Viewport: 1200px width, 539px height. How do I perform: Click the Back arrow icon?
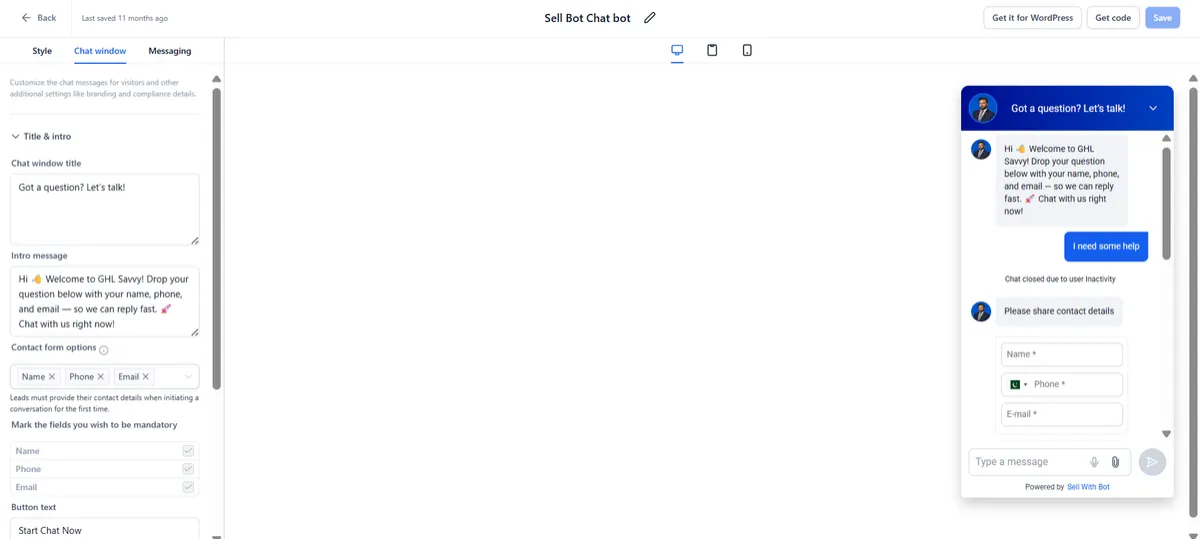pyautogui.click(x=26, y=18)
